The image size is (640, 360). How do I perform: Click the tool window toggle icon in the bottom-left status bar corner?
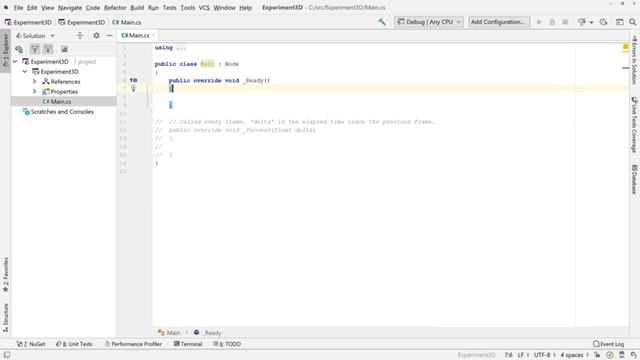7,355
